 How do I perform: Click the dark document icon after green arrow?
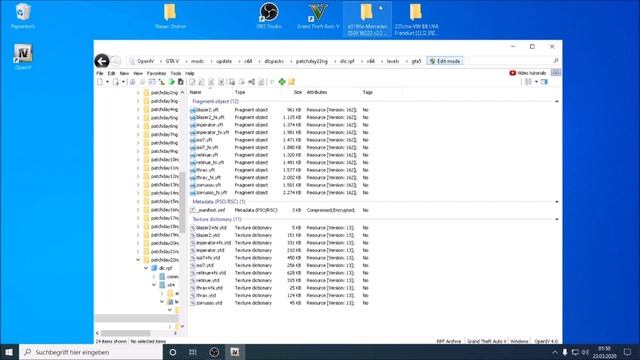click(x=180, y=82)
